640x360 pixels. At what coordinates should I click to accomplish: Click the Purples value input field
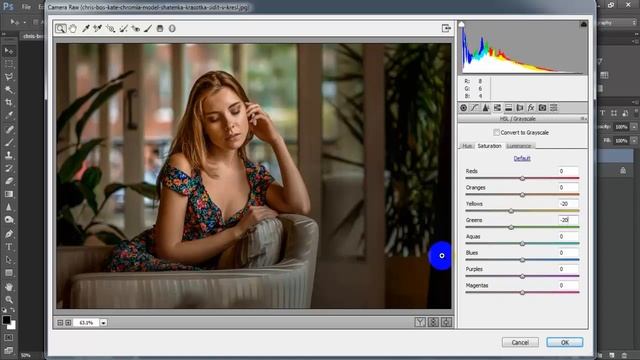(x=568, y=269)
